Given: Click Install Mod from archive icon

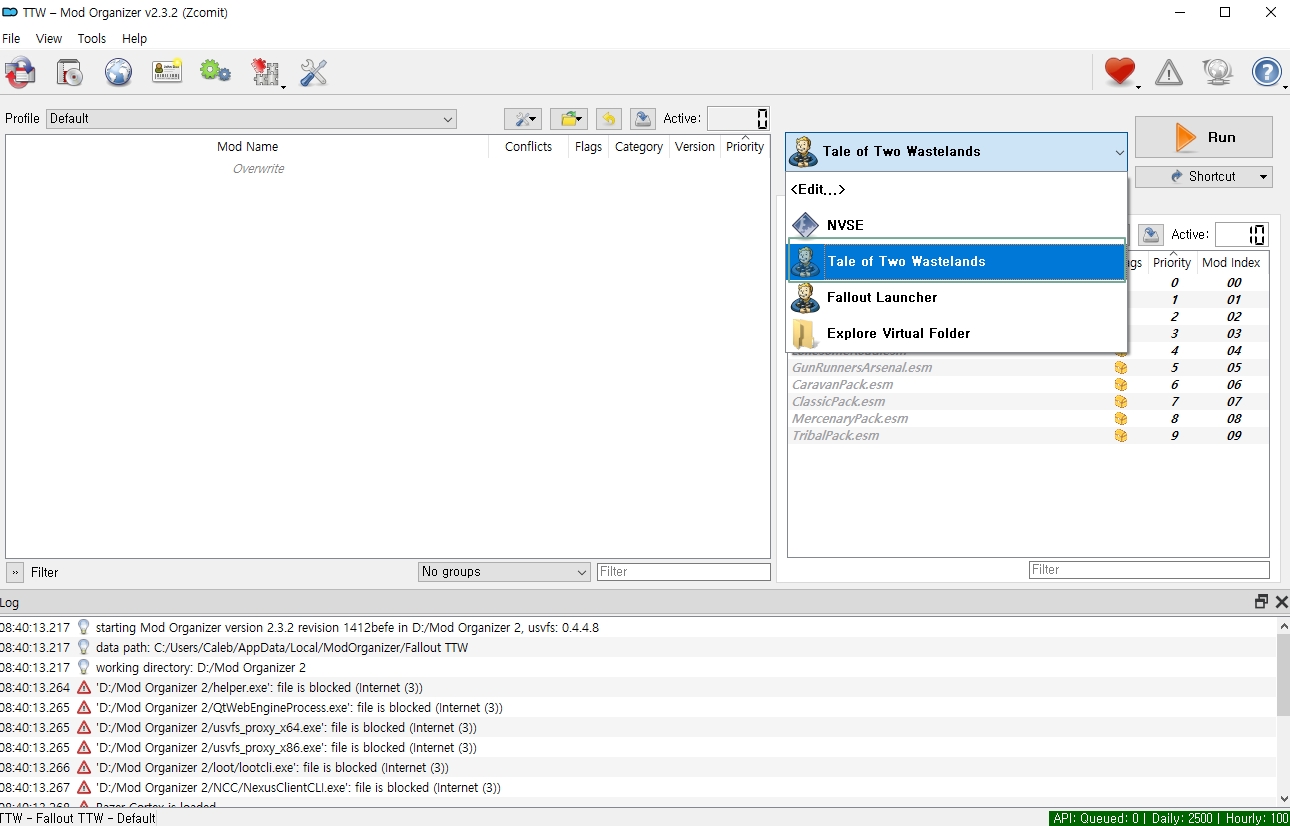Looking at the screenshot, I should 69,73.
